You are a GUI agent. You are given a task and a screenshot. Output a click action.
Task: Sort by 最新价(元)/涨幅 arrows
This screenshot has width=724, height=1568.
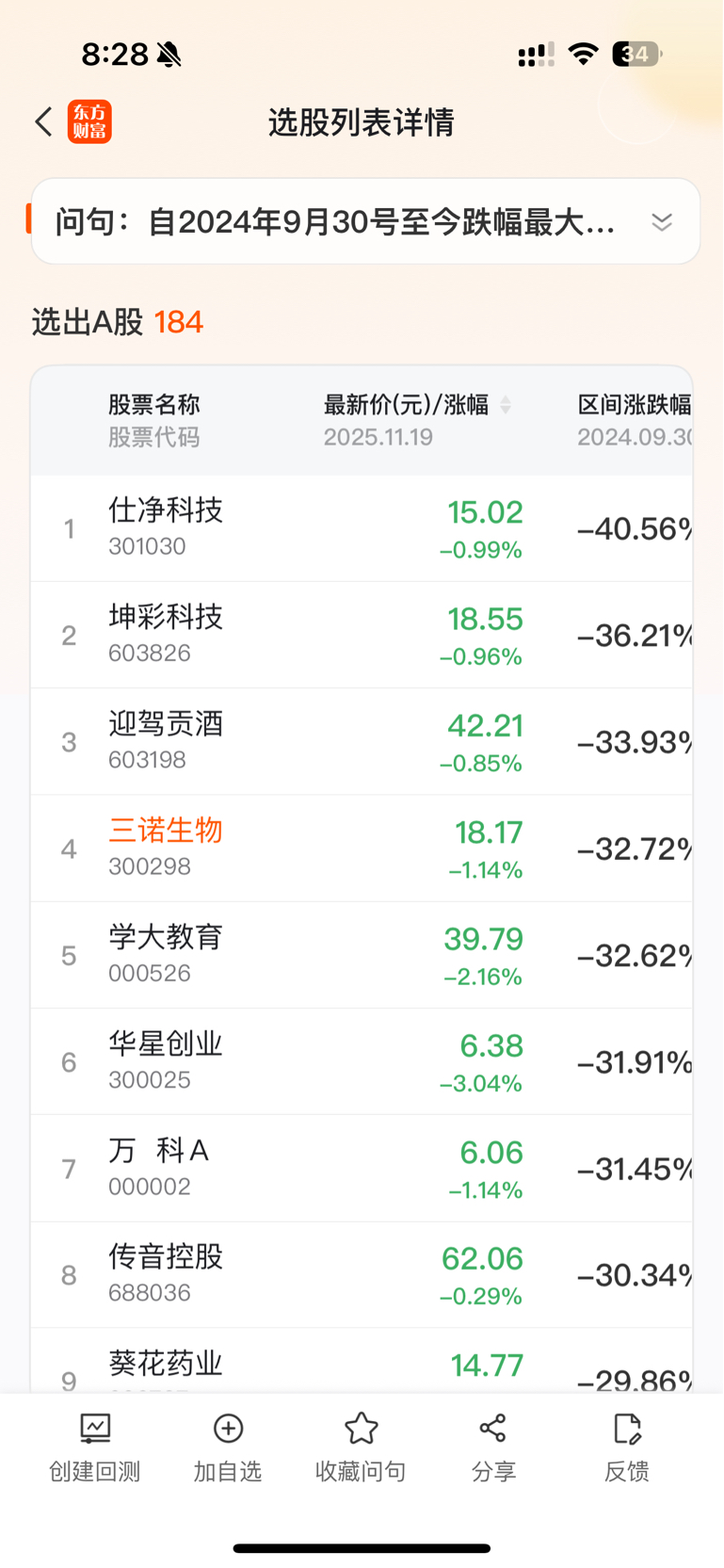point(506,405)
